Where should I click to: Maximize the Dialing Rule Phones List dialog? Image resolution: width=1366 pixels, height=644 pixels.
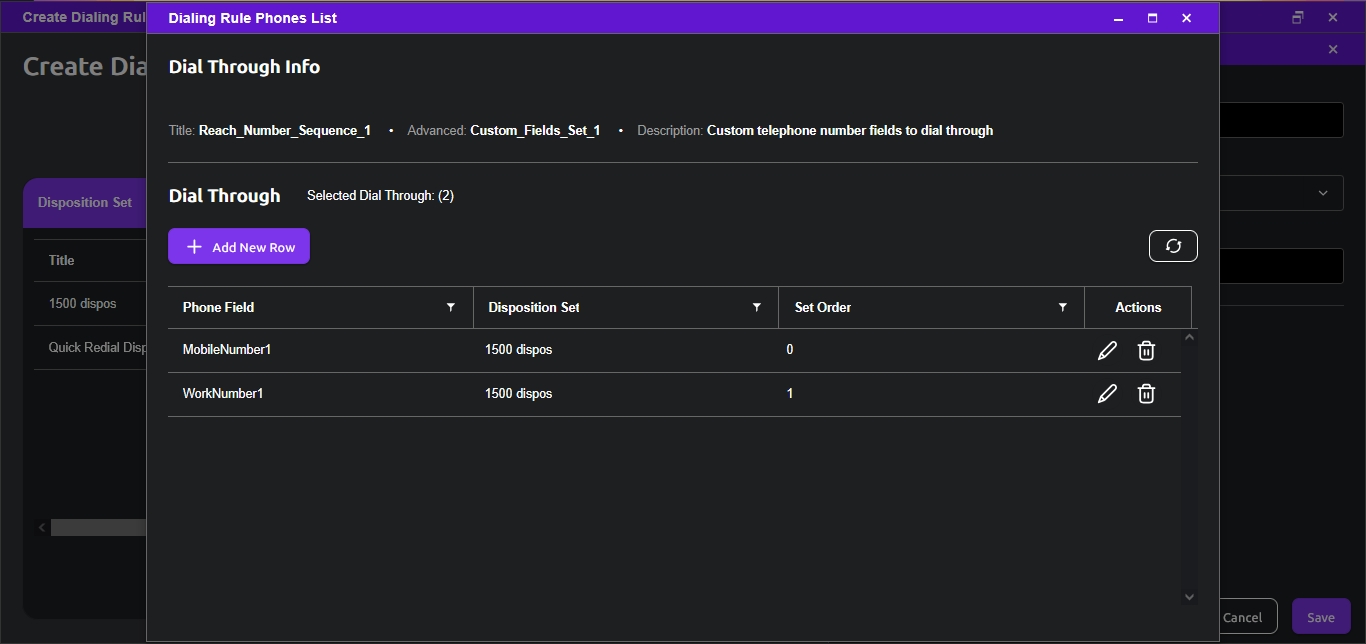coord(1153,18)
